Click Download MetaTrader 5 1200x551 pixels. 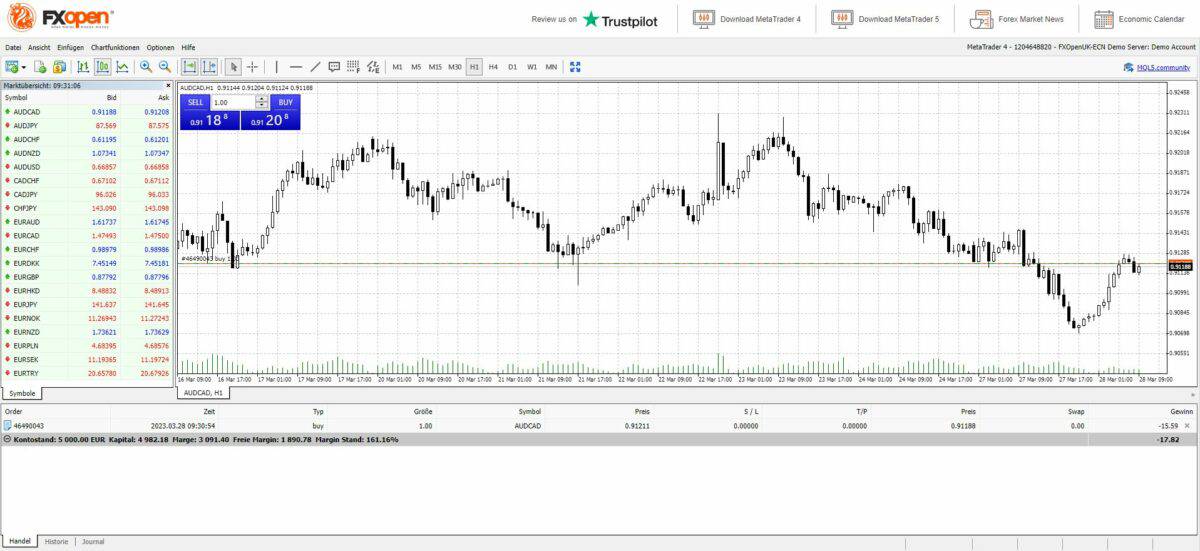[x=885, y=19]
